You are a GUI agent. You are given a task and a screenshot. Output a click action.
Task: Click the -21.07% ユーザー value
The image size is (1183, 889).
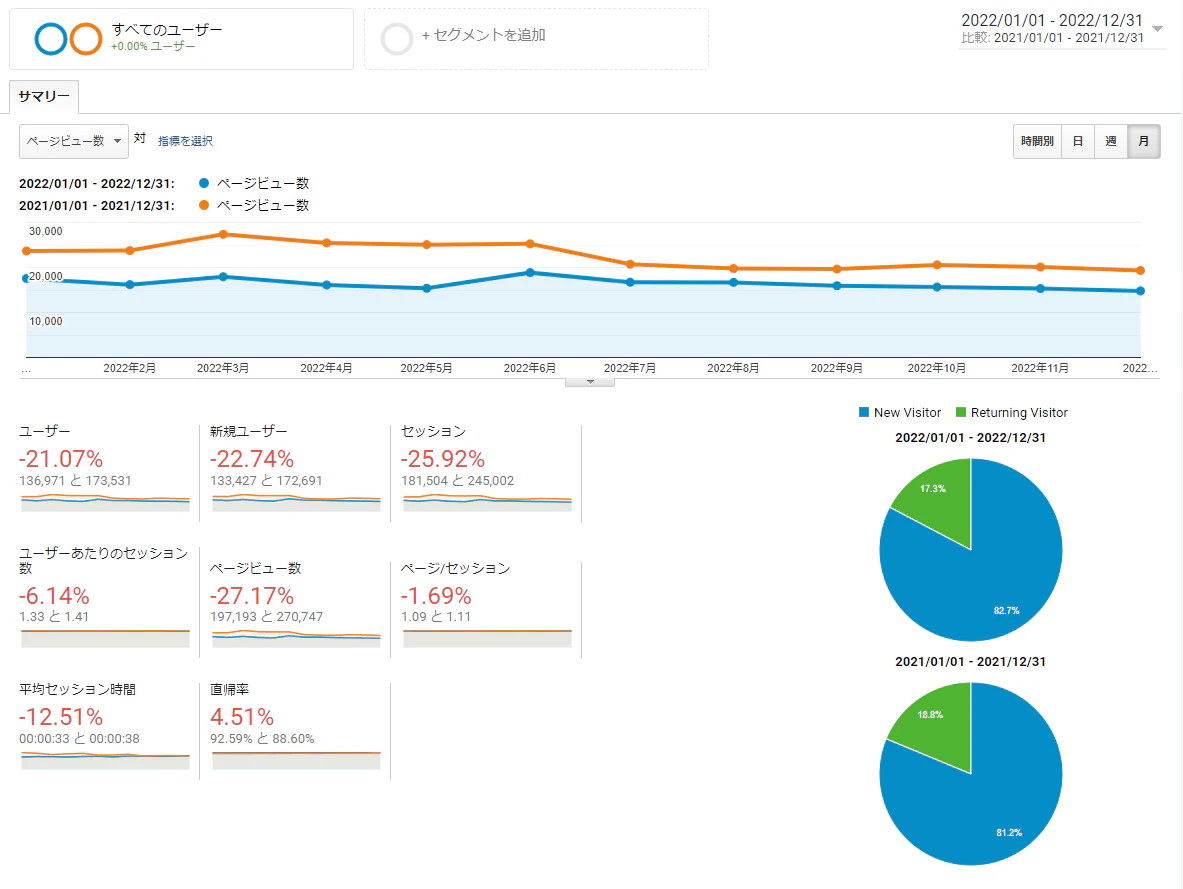click(x=61, y=458)
